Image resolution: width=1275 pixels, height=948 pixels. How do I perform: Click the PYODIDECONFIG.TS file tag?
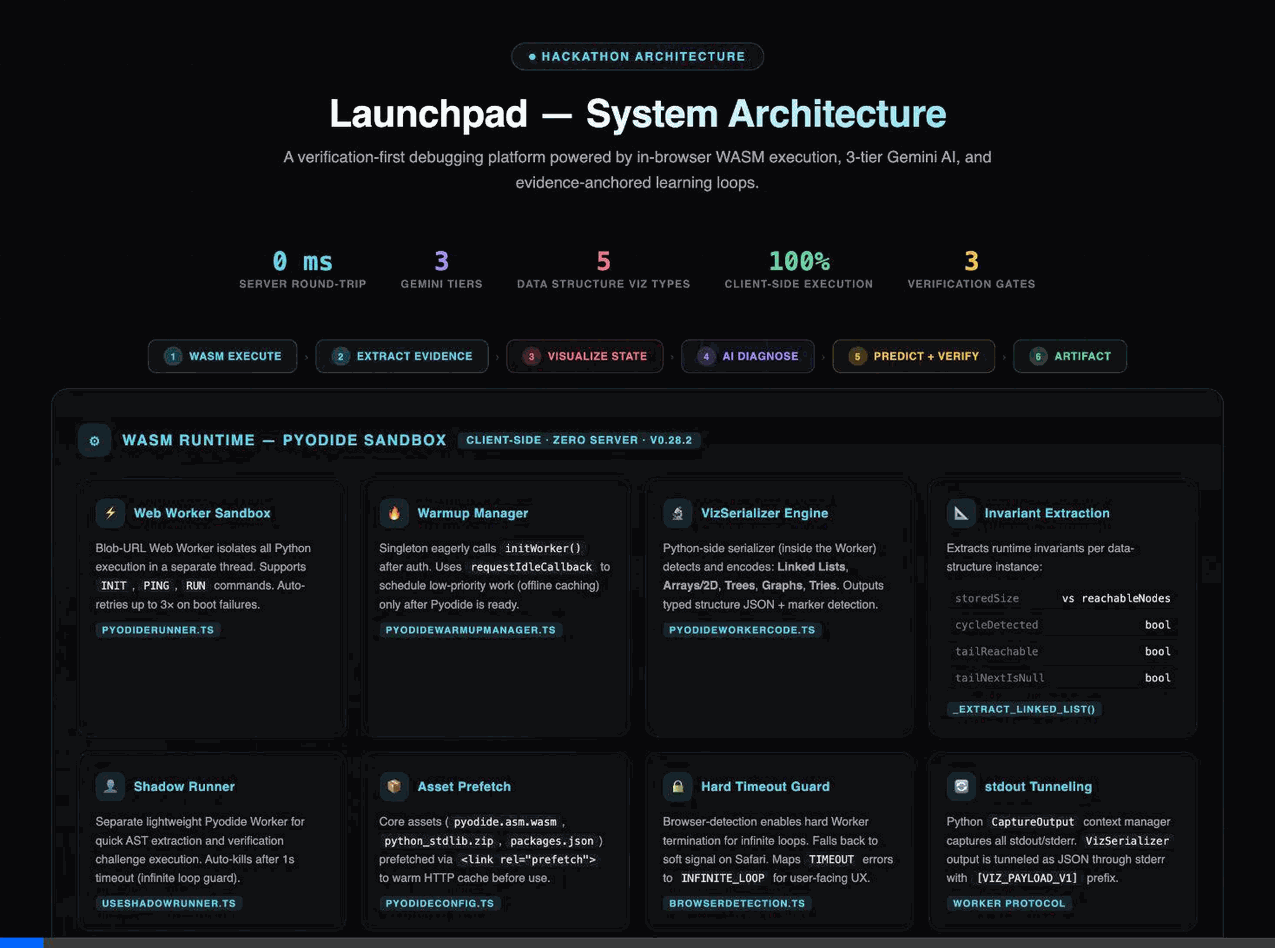pyautogui.click(x=439, y=903)
